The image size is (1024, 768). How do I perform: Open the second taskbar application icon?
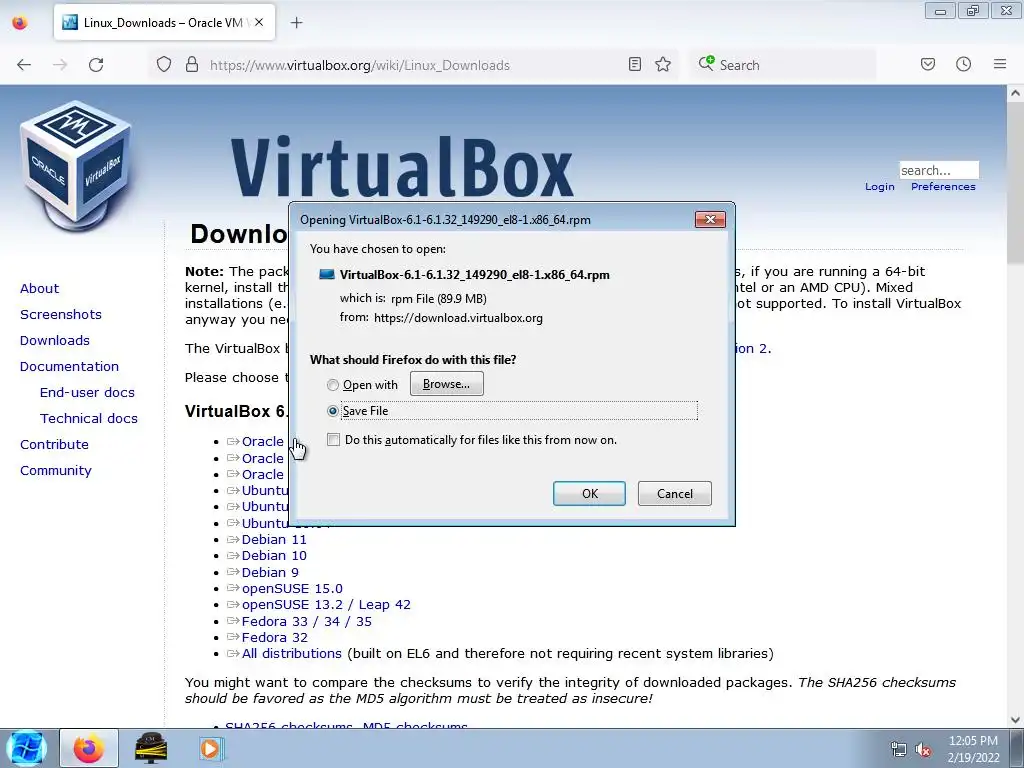[151, 748]
